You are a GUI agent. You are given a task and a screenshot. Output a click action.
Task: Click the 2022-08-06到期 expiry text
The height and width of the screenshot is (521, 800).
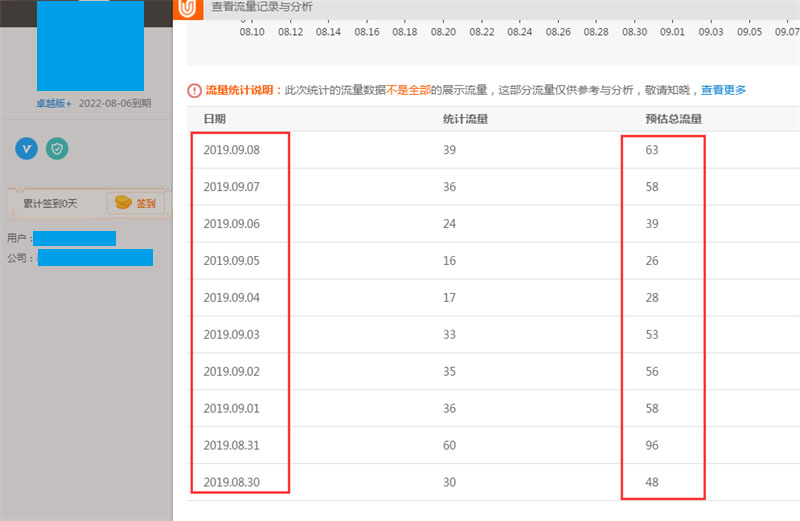(115, 104)
